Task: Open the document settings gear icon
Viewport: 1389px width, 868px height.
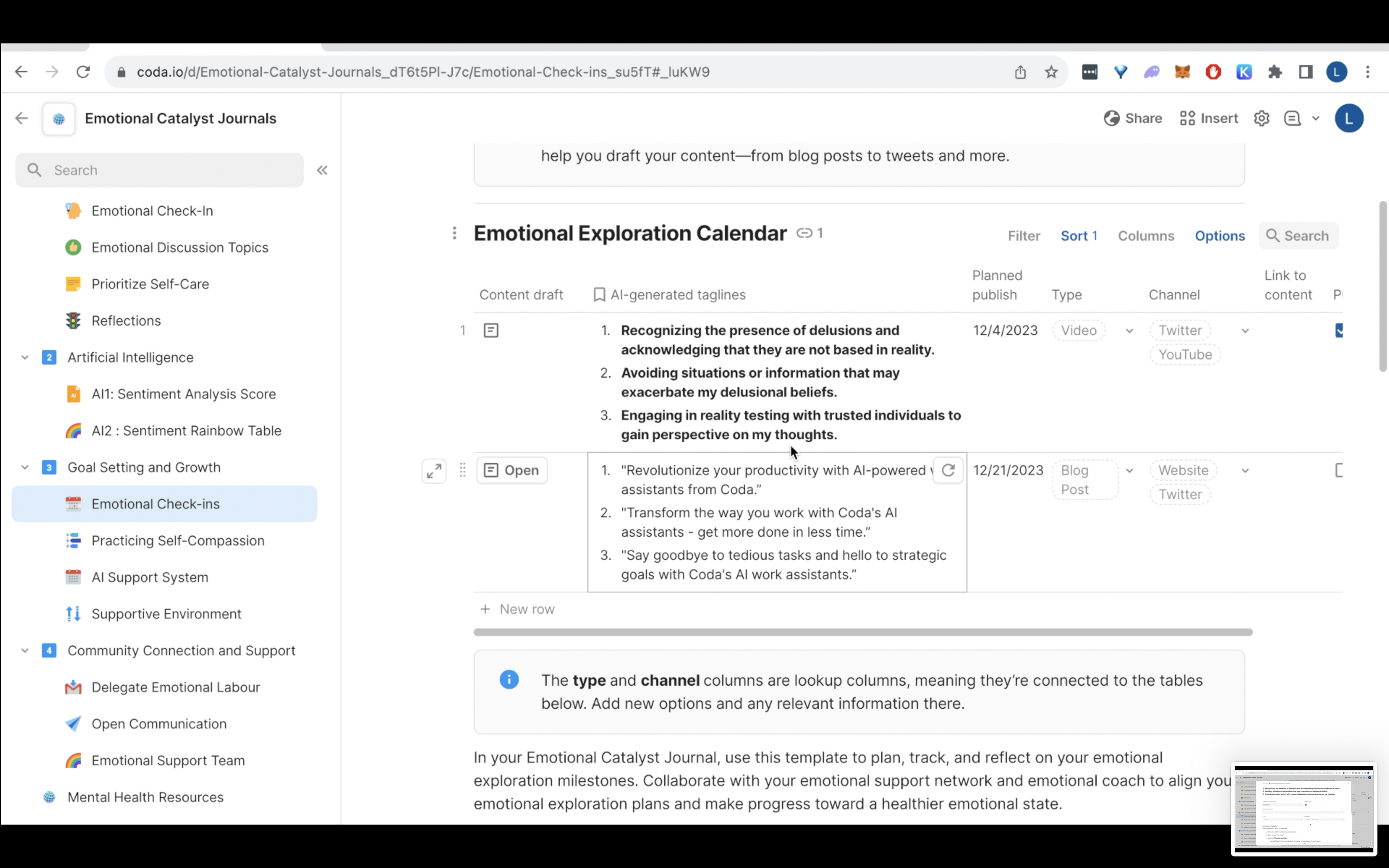Action: [x=1261, y=119]
